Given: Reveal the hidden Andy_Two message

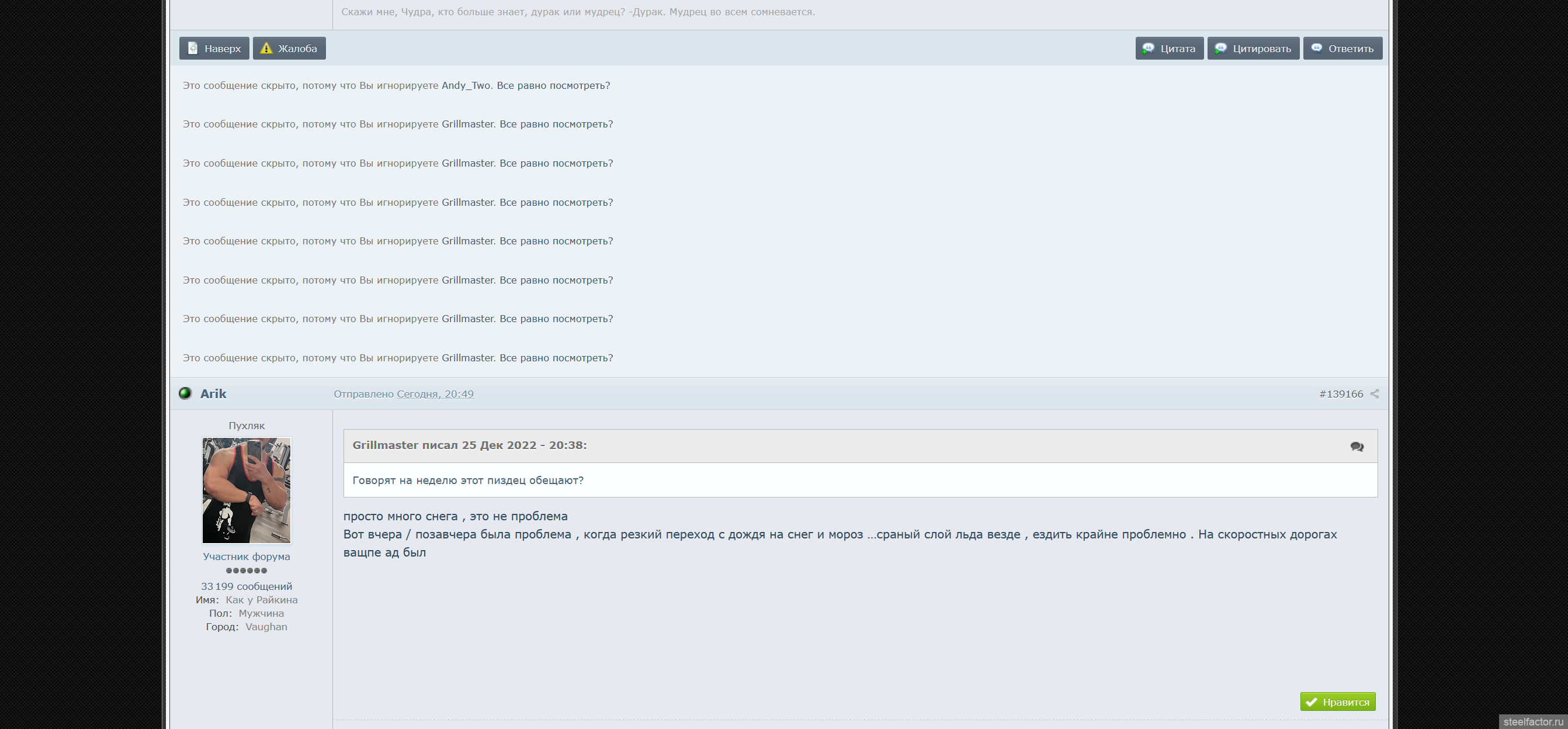Looking at the screenshot, I should pyautogui.click(x=553, y=85).
